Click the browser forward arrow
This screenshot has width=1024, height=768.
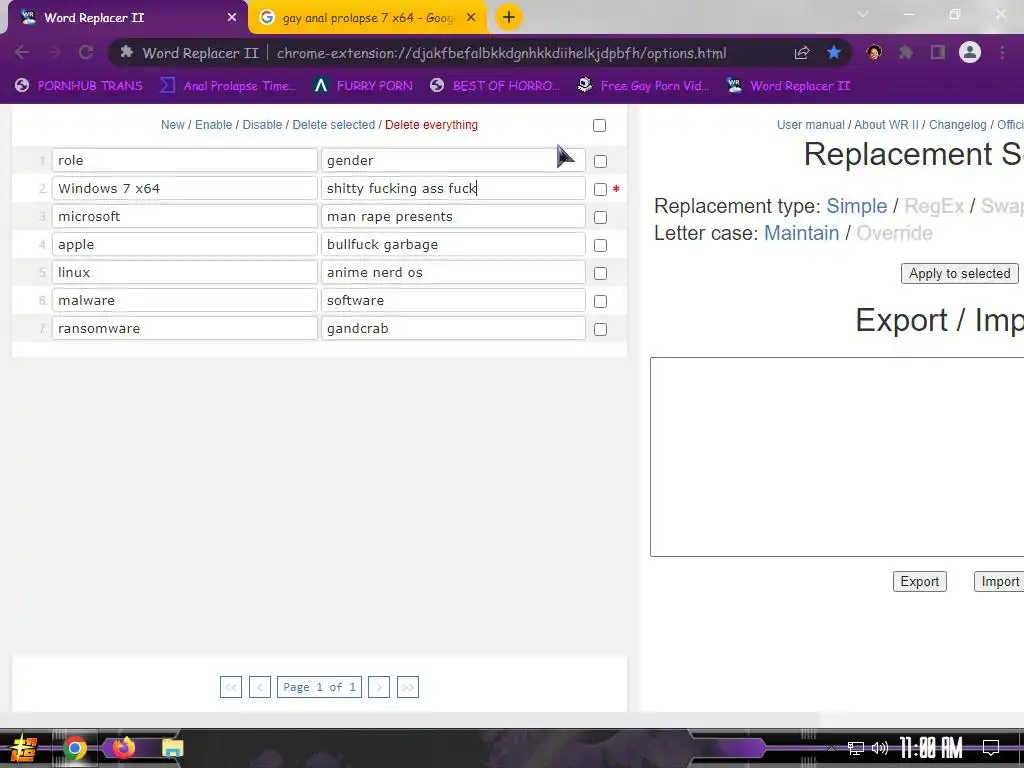pyautogui.click(x=54, y=52)
